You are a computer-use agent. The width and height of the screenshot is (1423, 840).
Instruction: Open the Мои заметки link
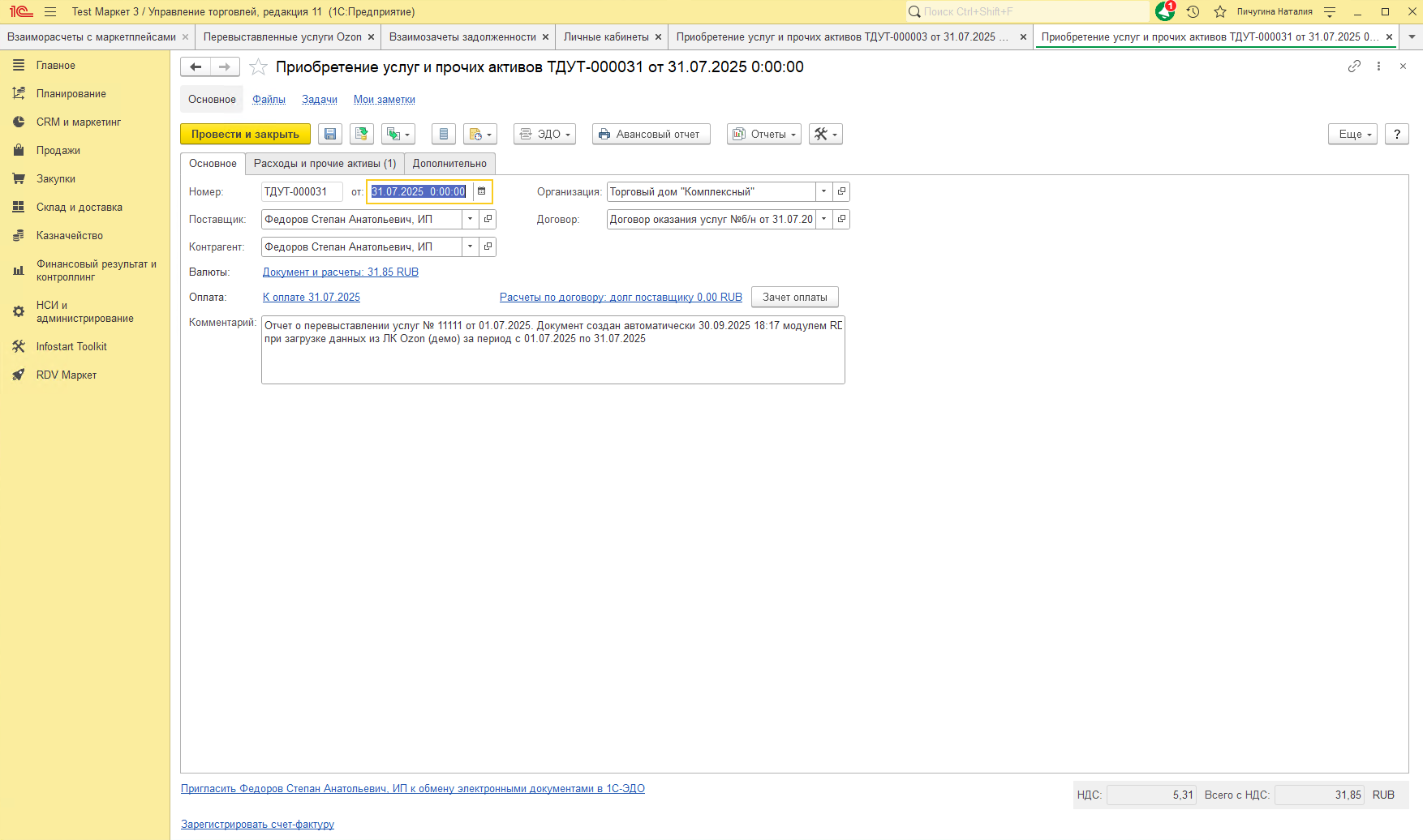tap(385, 100)
